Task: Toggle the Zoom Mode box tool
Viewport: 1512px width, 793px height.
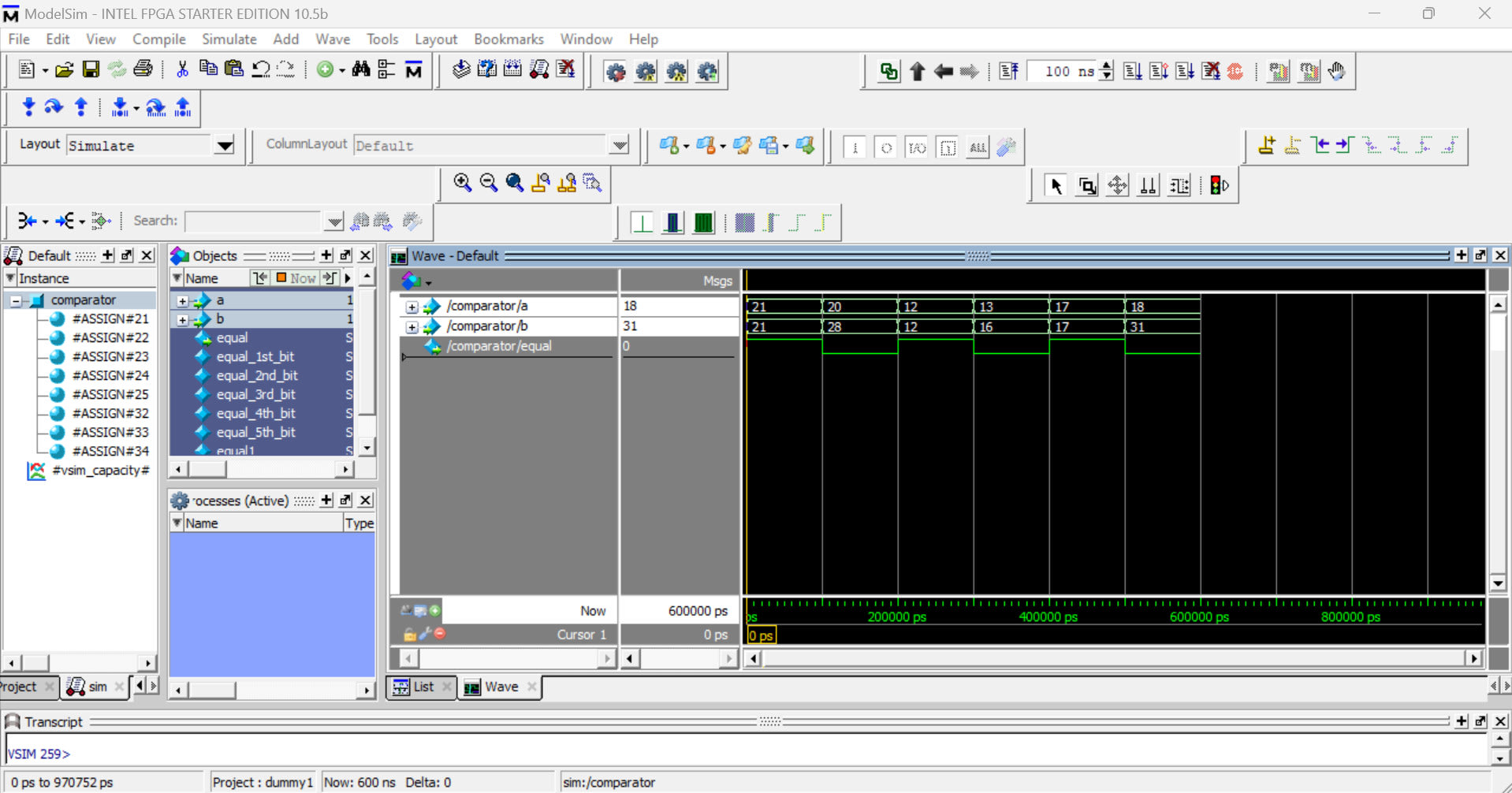Action: pyautogui.click(x=1086, y=185)
